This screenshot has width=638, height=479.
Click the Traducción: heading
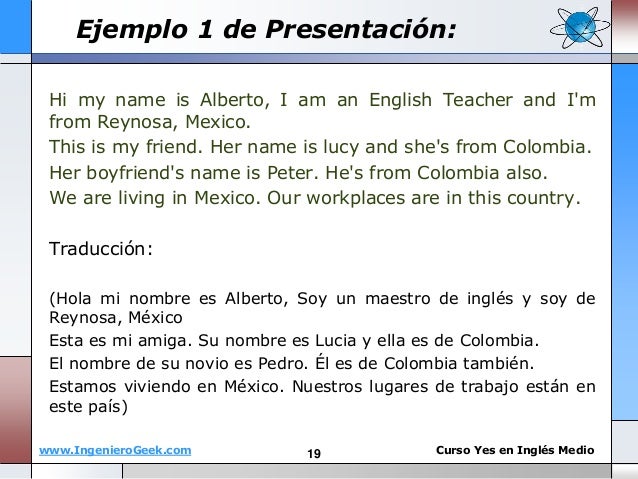tap(101, 249)
